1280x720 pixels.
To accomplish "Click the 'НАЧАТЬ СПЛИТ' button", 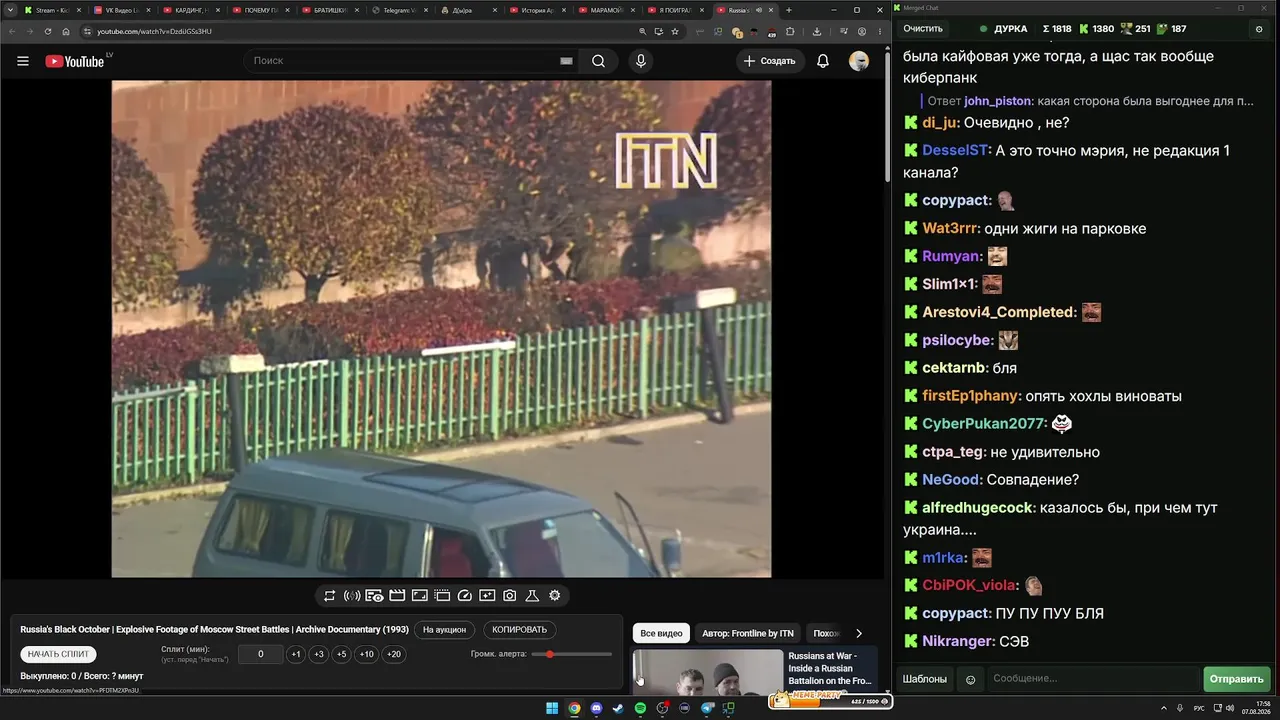I will (x=58, y=654).
